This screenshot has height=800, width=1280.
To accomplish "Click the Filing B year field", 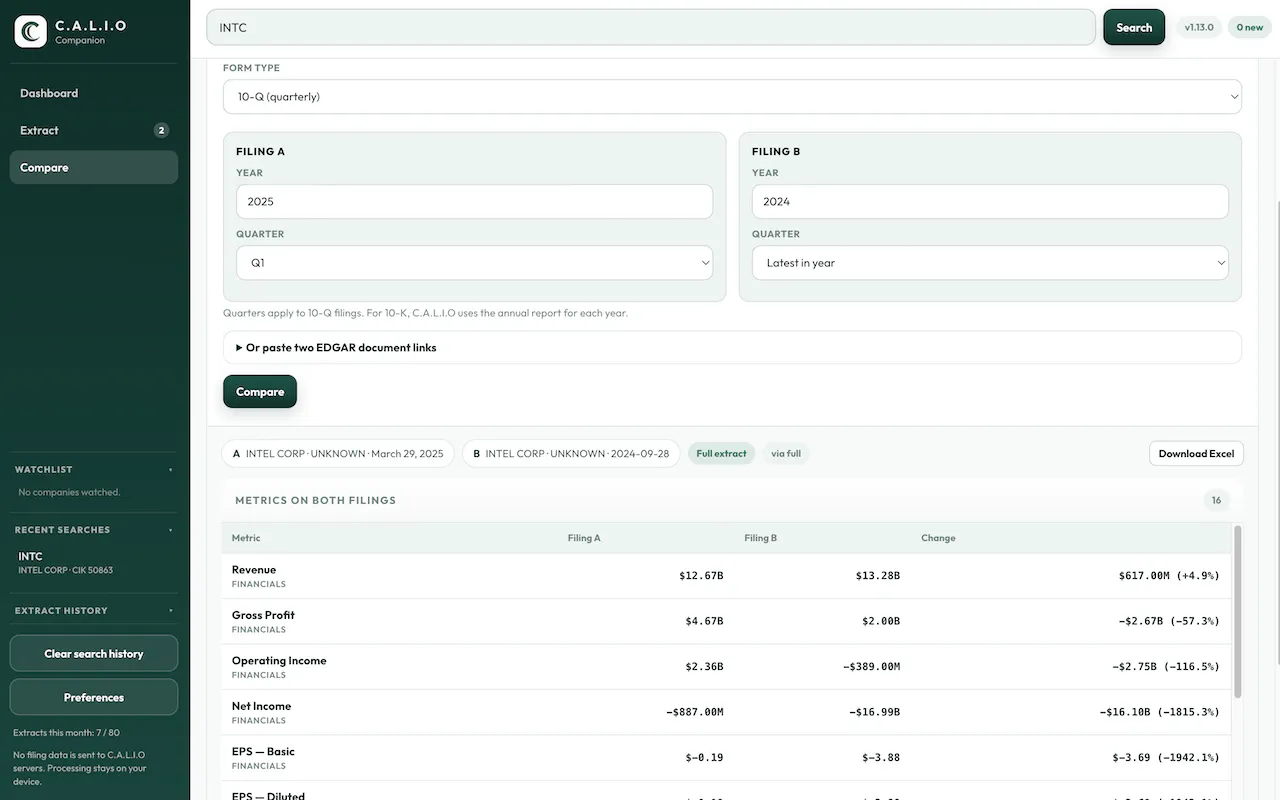I will pos(990,201).
